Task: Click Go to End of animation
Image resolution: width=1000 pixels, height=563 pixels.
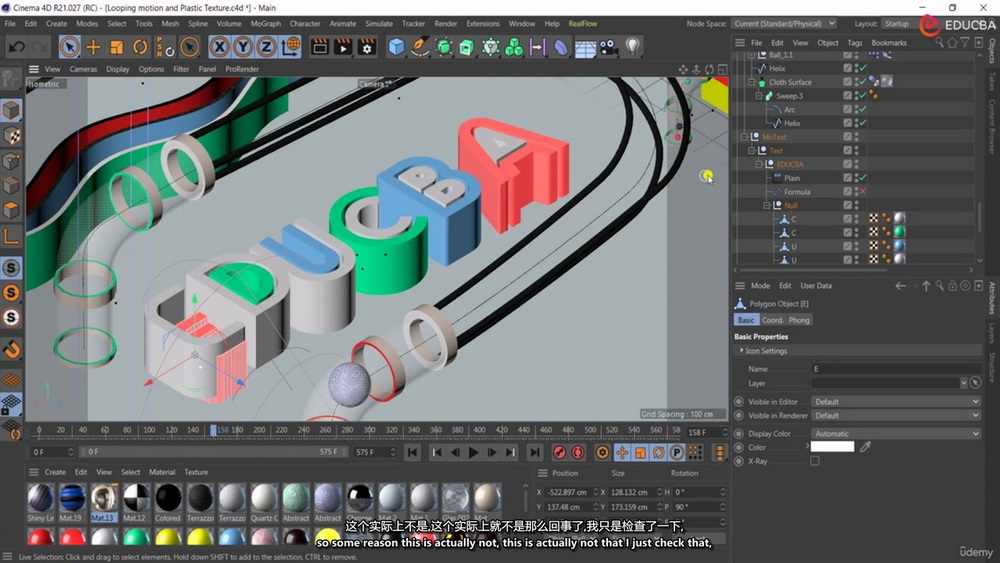Action: [534, 453]
